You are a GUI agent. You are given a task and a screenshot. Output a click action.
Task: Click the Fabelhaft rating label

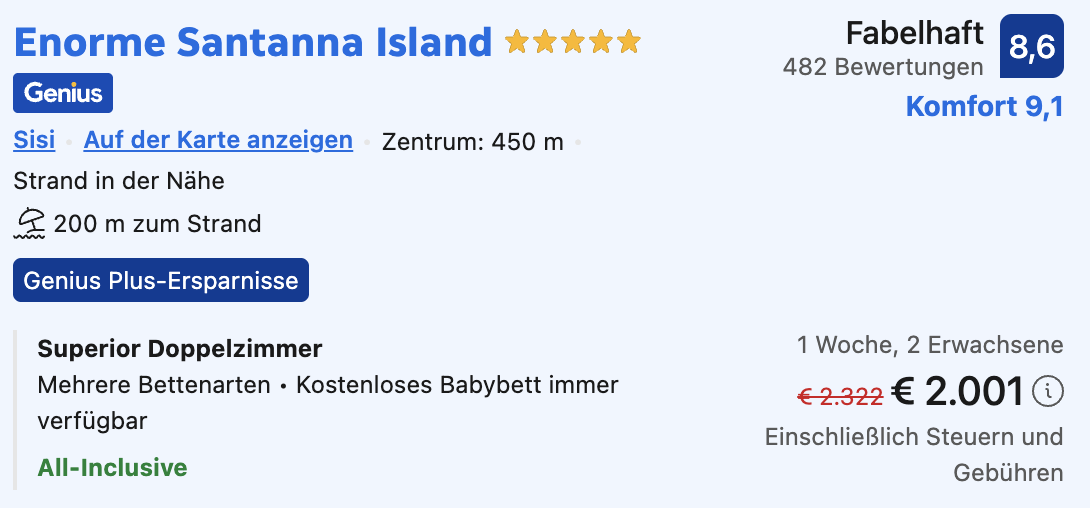(914, 33)
